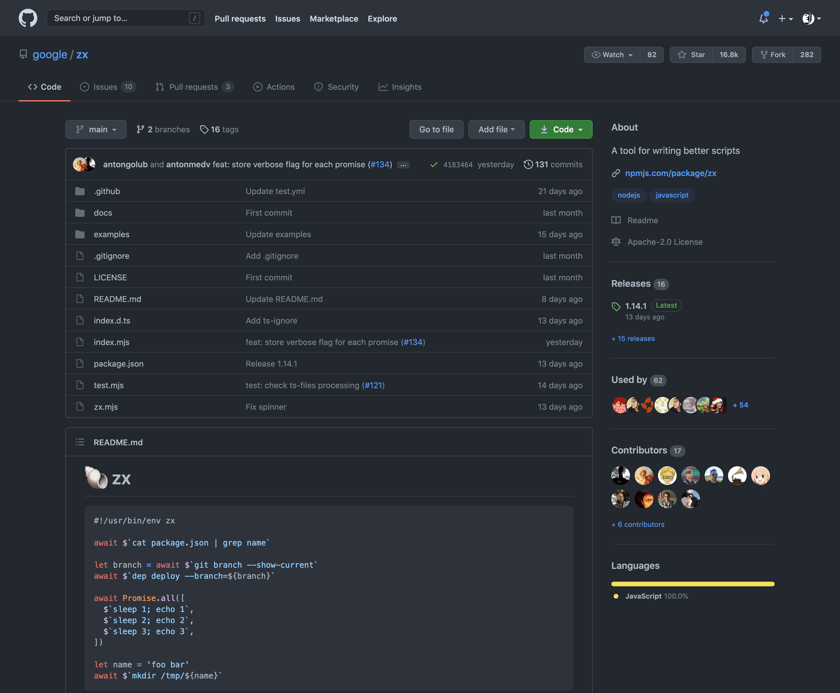Viewport: 840px width, 693px height.
Task: Expand the commit message ellipsis button
Action: (x=403, y=165)
